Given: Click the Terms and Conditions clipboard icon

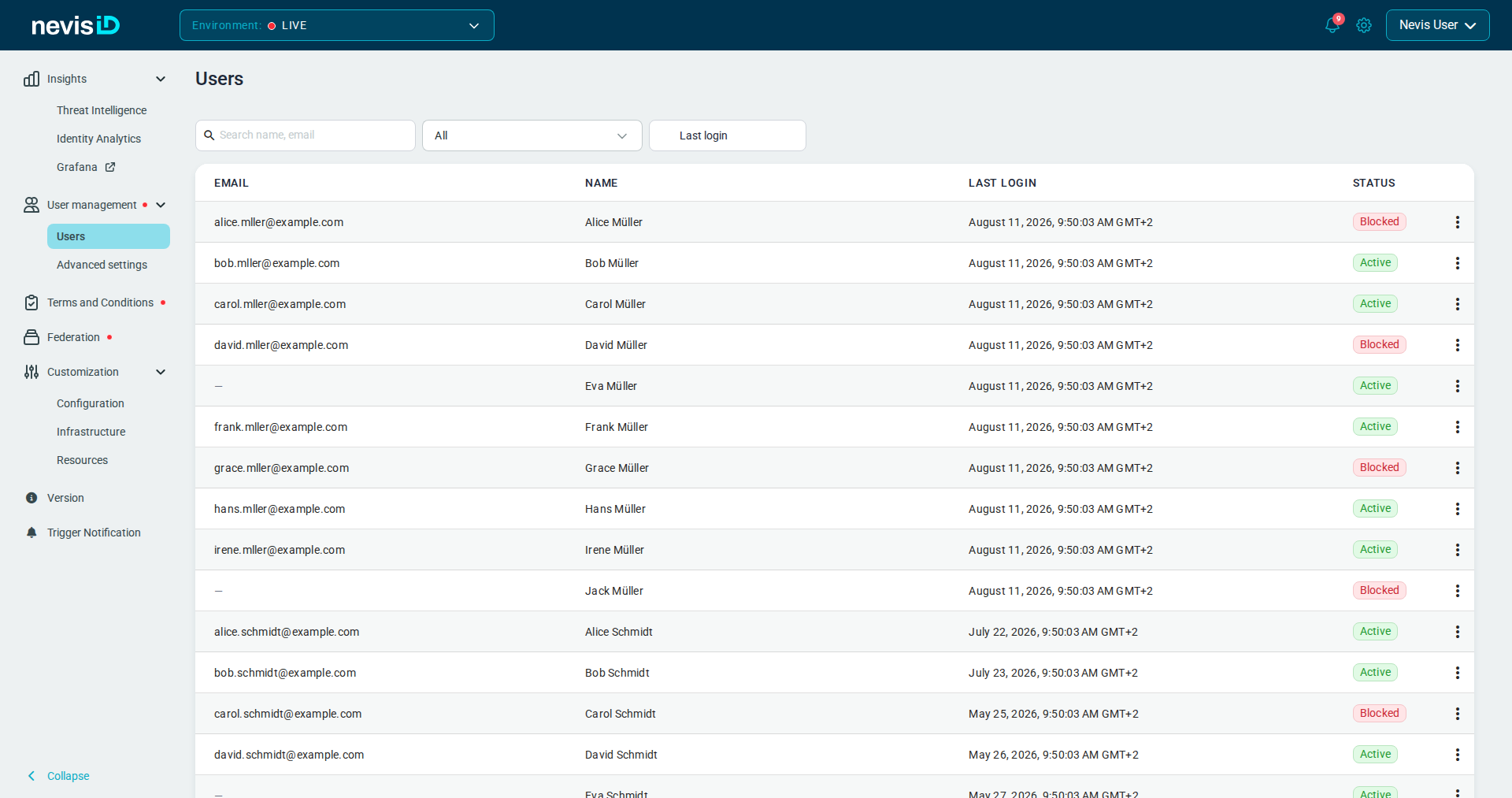Looking at the screenshot, I should 31,302.
